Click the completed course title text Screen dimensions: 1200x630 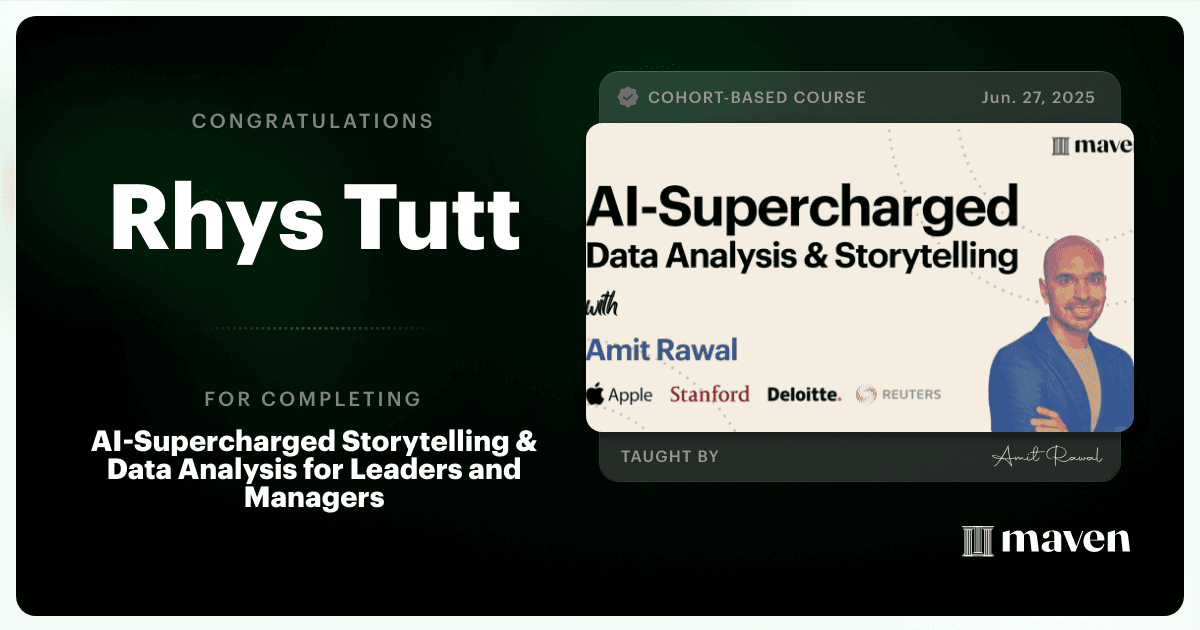(x=314, y=469)
